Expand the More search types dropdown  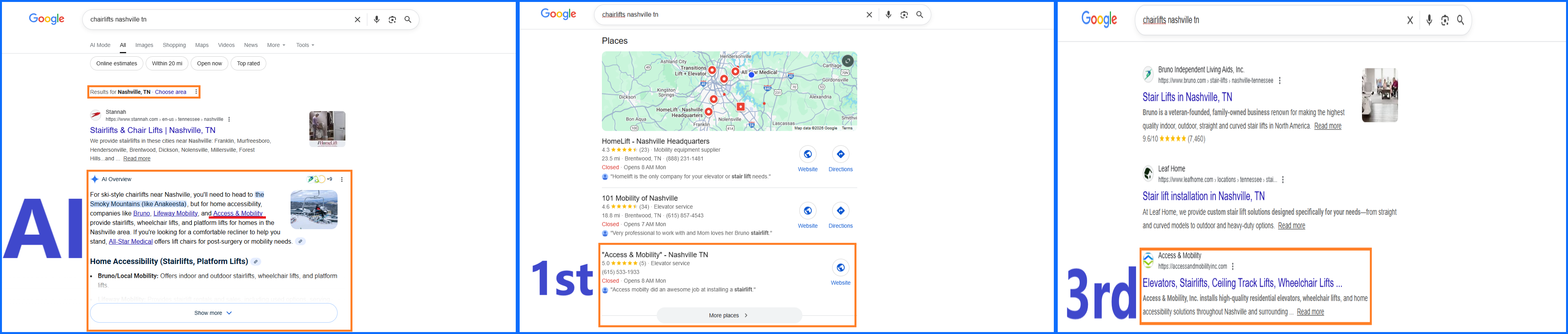276,45
